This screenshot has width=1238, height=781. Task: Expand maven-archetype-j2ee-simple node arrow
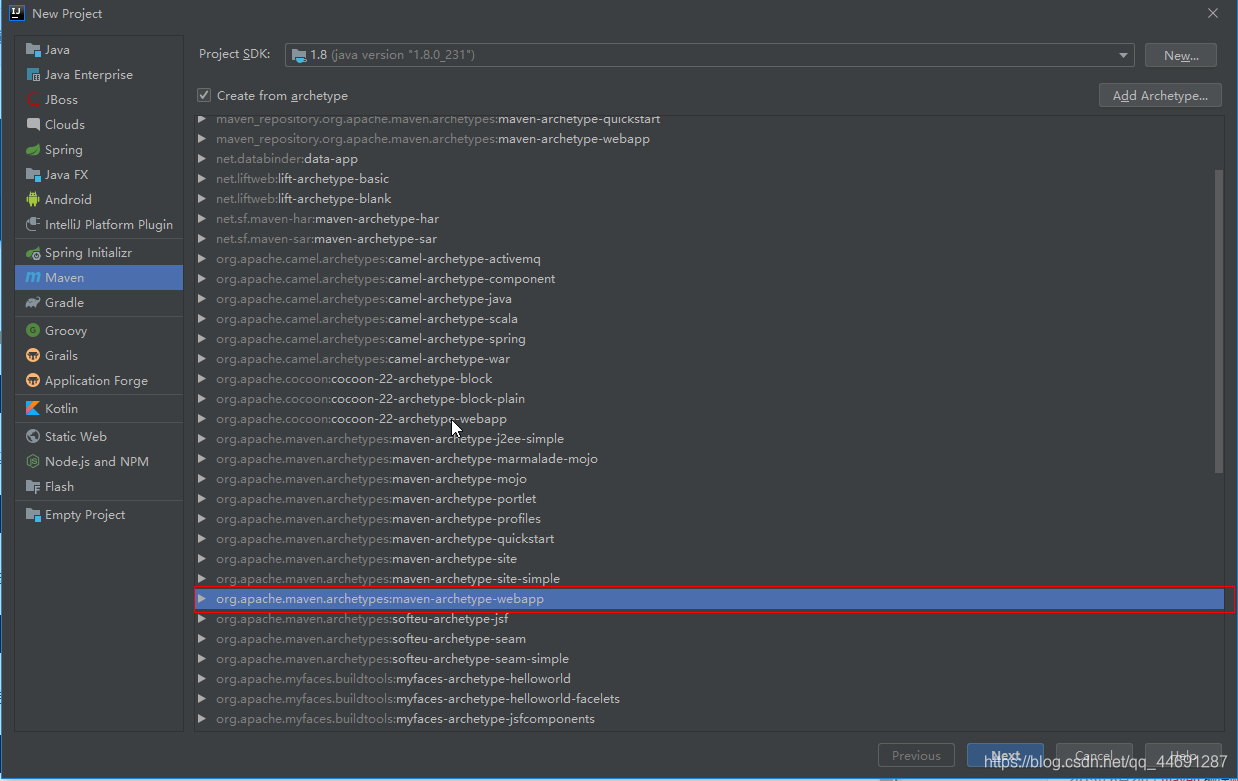click(202, 439)
